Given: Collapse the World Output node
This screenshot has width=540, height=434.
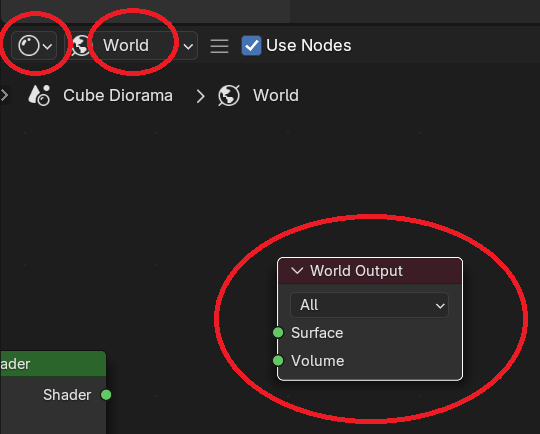Looking at the screenshot, I should point(297,271).
